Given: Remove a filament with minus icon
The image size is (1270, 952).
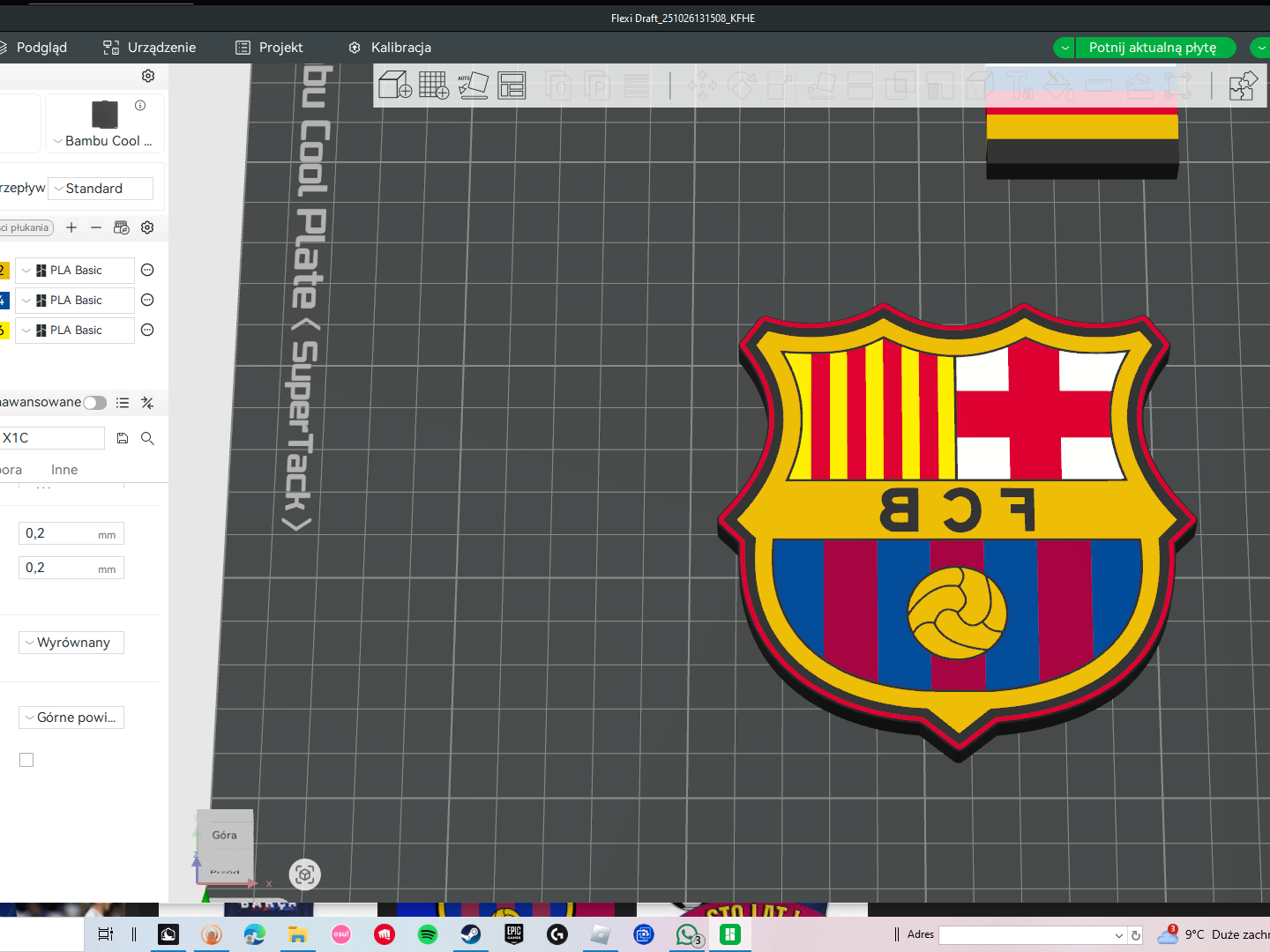Looking at the screenshot, I should pos(96,227).
